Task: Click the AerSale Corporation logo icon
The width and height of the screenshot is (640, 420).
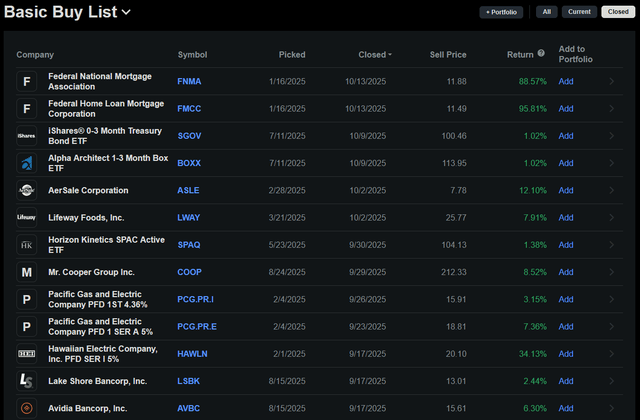Action: tap(27, 190)
